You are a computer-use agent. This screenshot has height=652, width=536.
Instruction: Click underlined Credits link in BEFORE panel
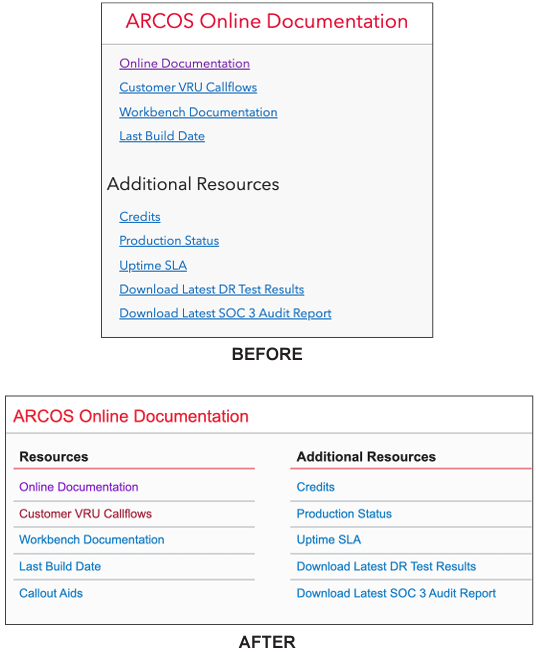pos(140,217)
